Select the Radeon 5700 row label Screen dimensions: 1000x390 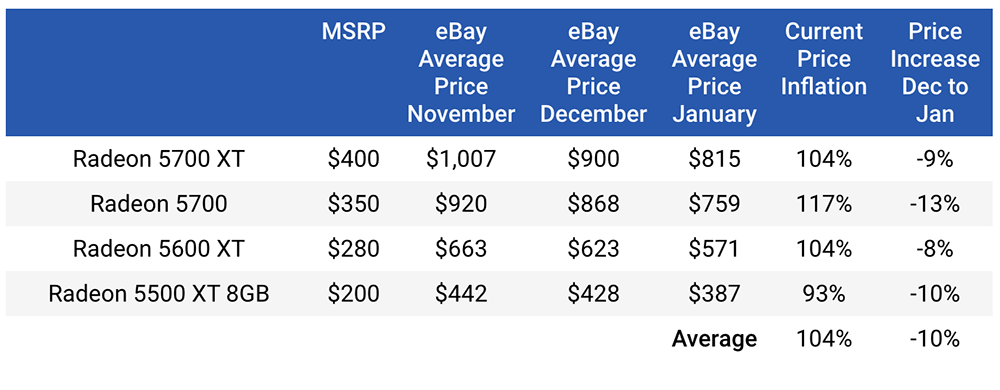[159, 204]
